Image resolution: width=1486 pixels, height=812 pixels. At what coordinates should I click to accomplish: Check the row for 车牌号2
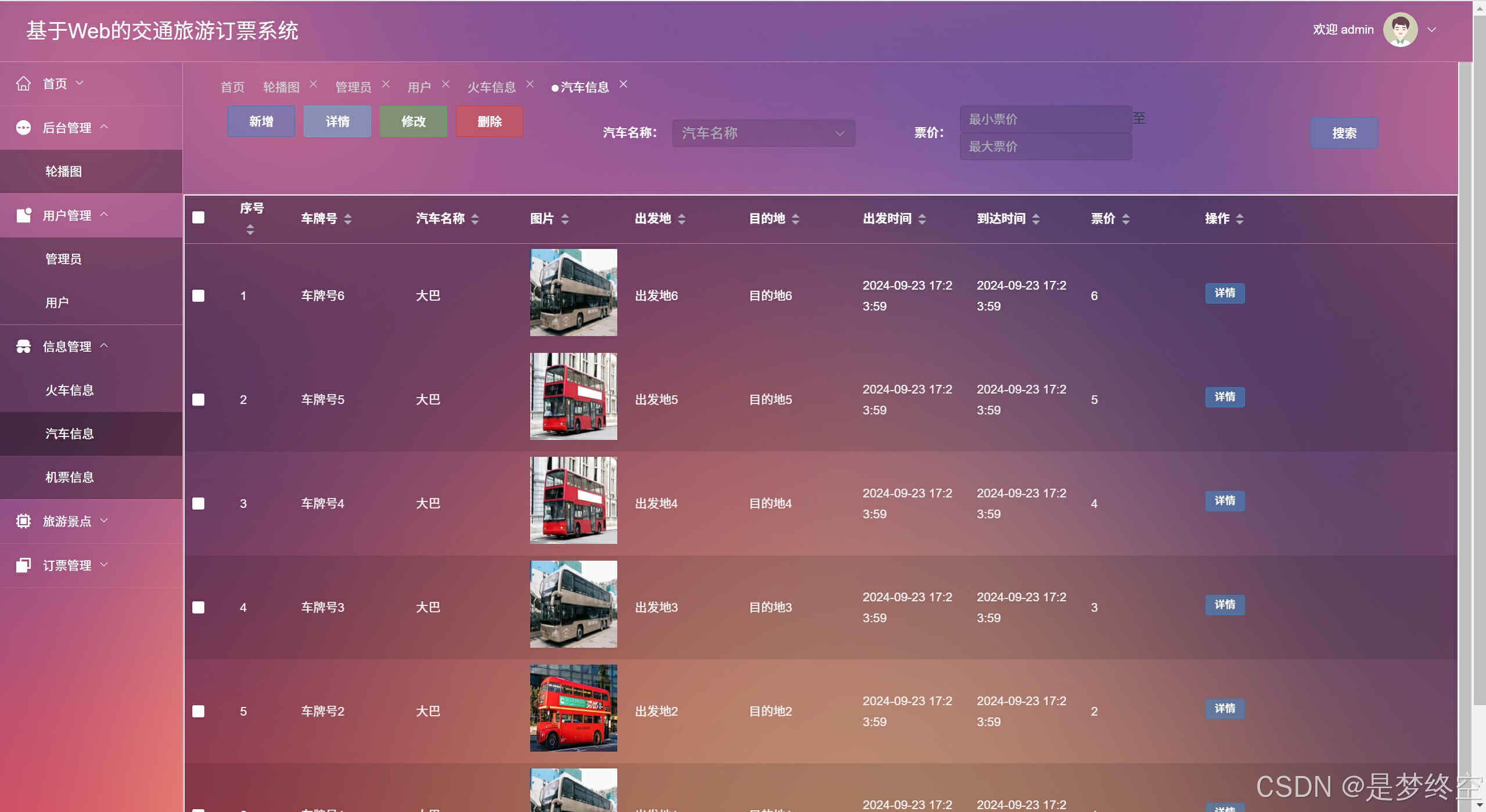click(199, 712)
